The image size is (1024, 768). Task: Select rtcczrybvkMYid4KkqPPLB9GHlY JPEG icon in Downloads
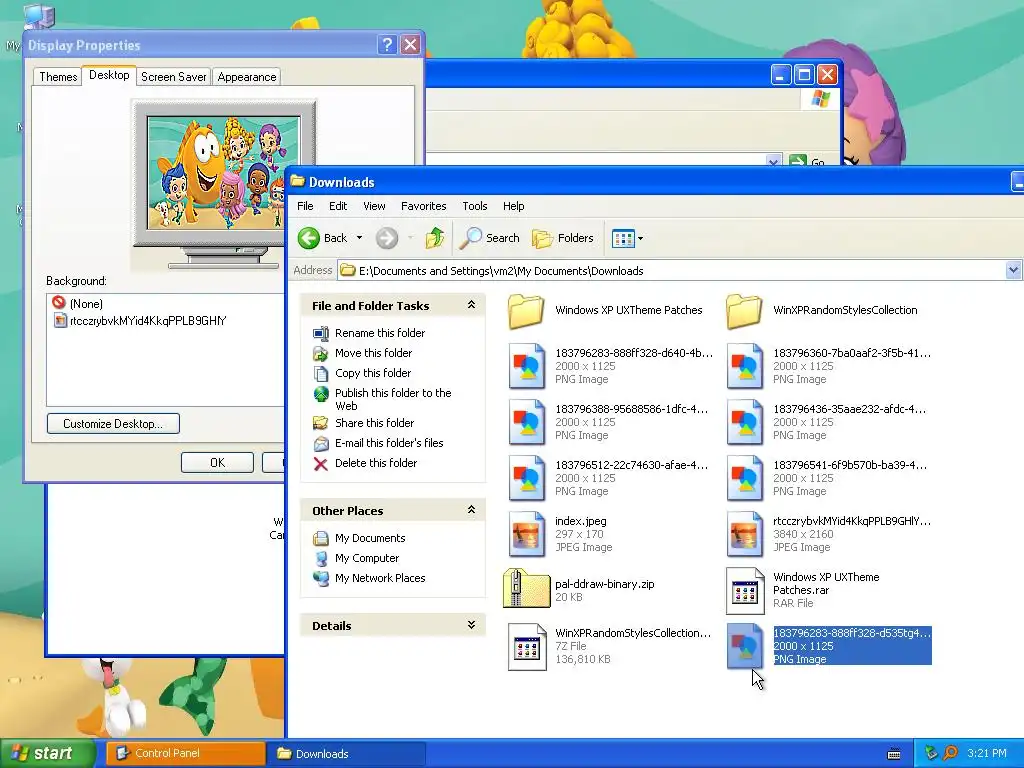tap(745, 534)
